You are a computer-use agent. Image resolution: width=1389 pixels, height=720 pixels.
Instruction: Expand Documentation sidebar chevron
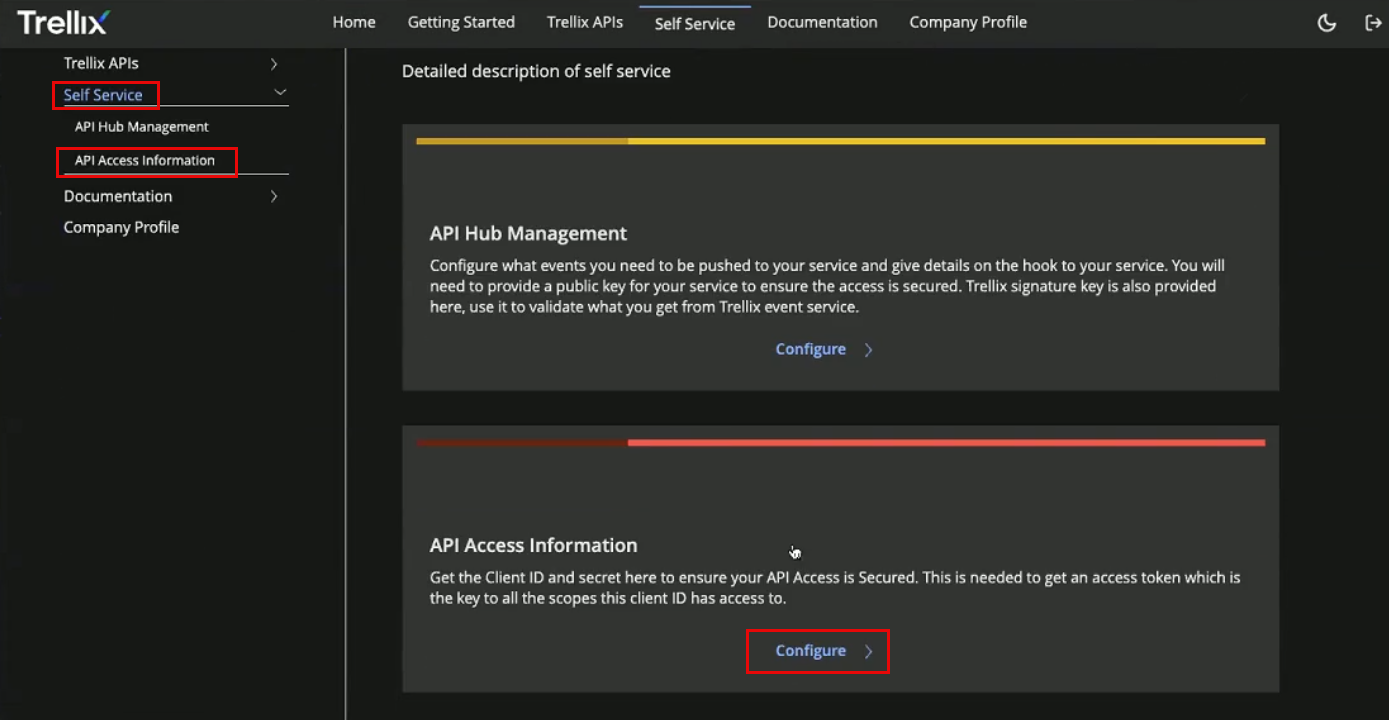pos(274,197)
